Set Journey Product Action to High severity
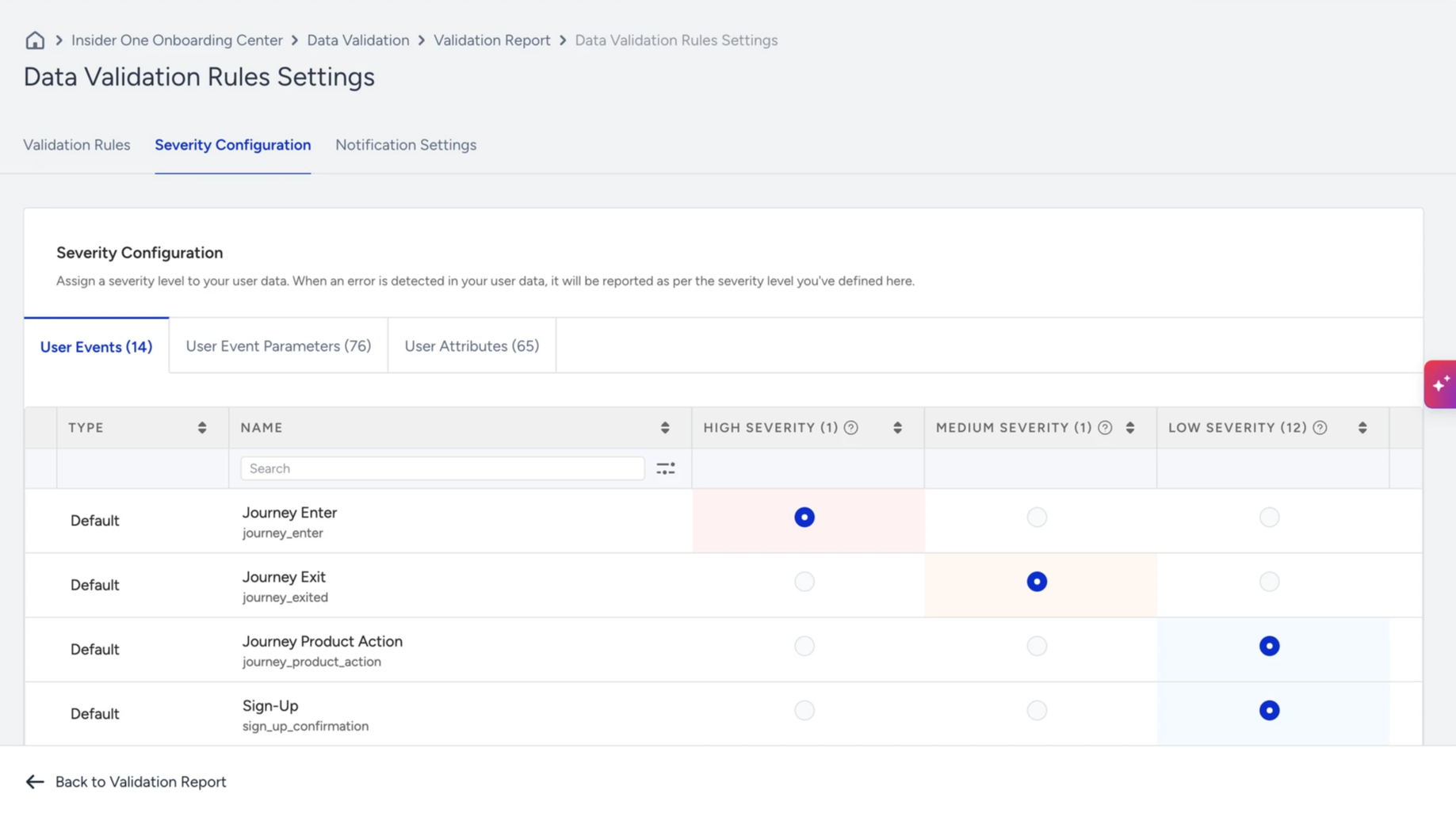The width and height of the screenshot is (1456, 817). coord(804,646)
